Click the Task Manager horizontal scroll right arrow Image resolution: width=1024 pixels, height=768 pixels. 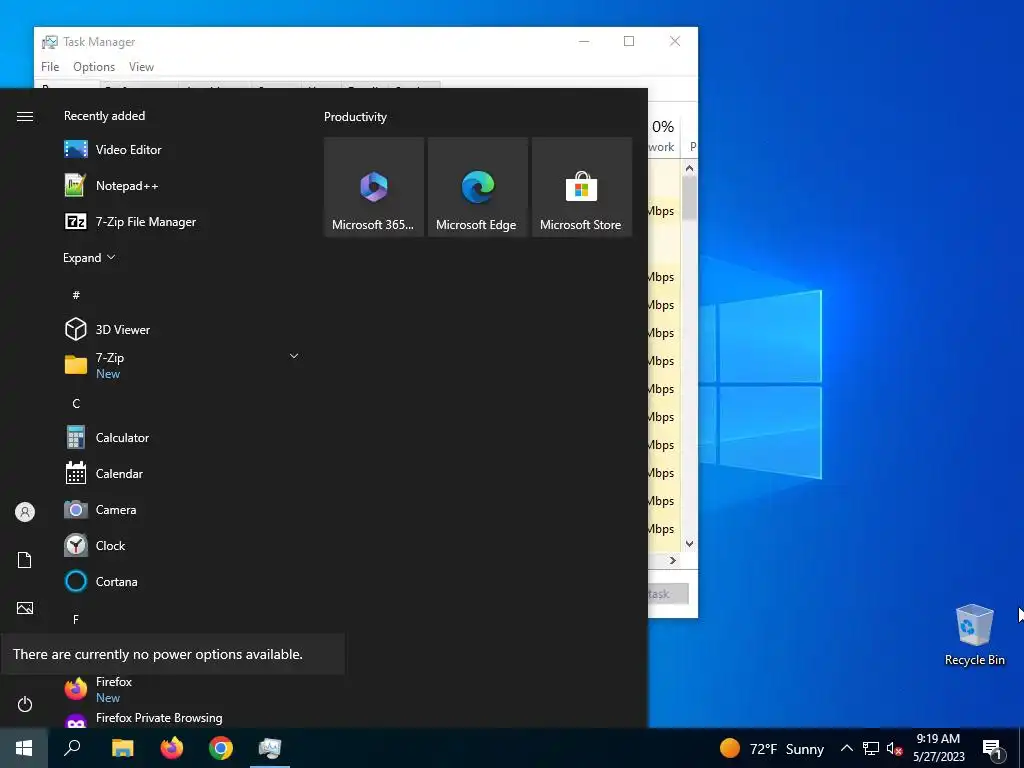pos(673,560)
